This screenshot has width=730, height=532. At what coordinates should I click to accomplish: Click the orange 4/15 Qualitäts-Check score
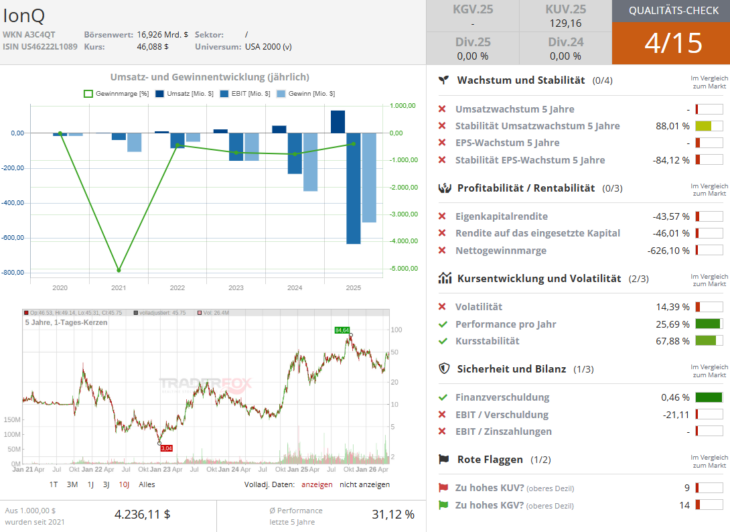coord(673,43)
